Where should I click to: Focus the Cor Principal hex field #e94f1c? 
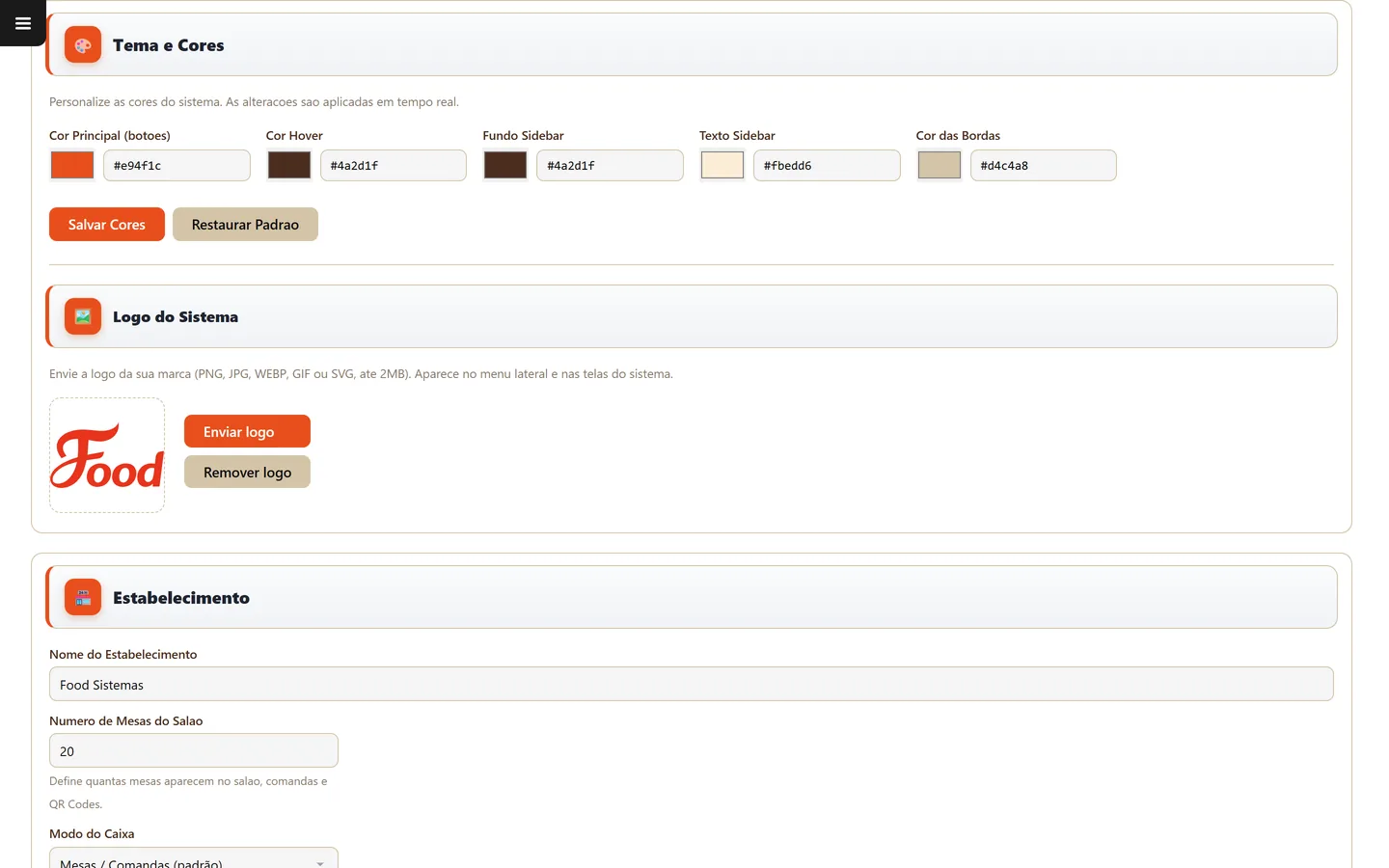tap(177, 165)
